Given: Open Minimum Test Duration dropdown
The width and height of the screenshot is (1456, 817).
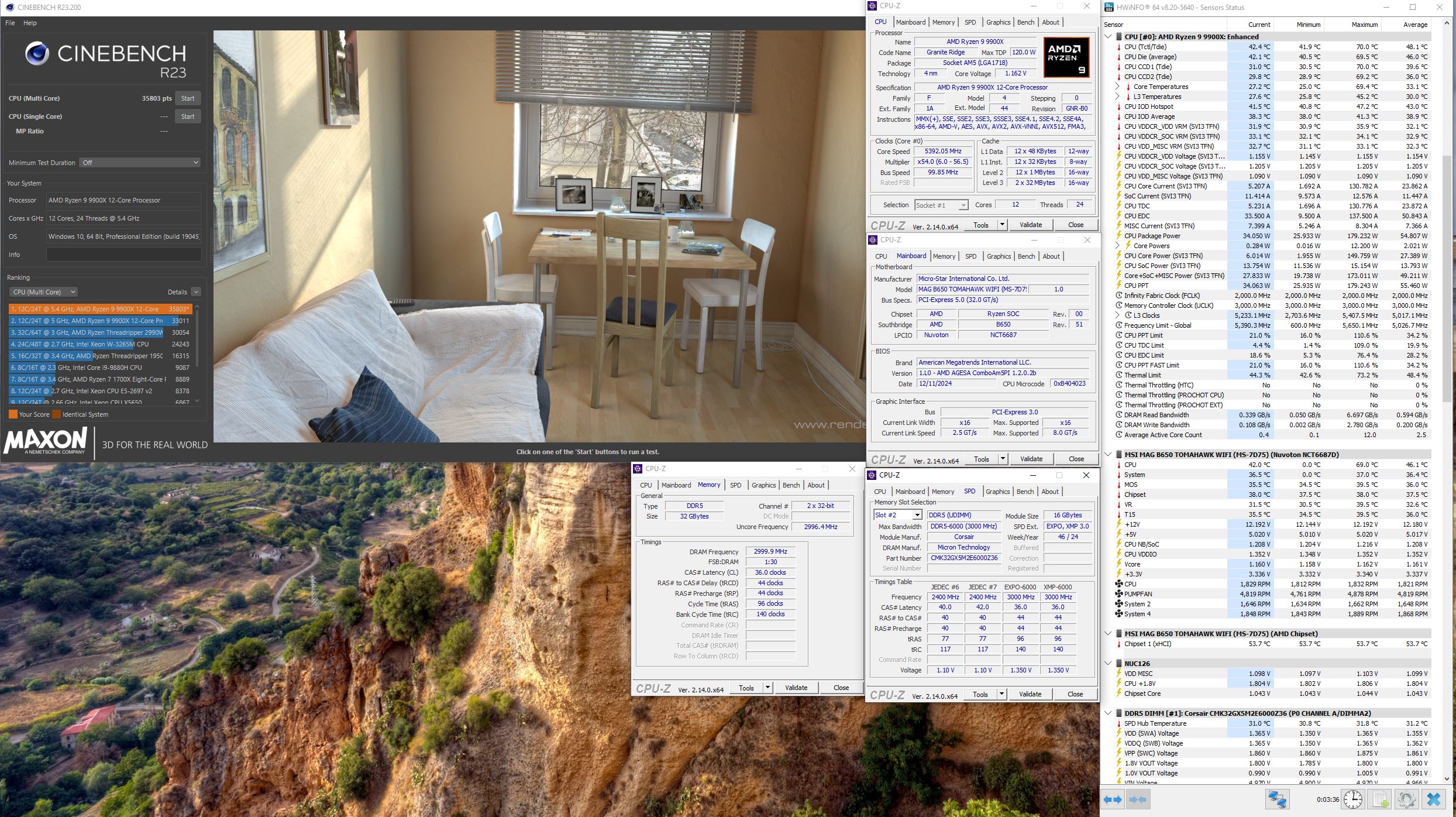Looking at the screenshot, I should click(140, 163).
